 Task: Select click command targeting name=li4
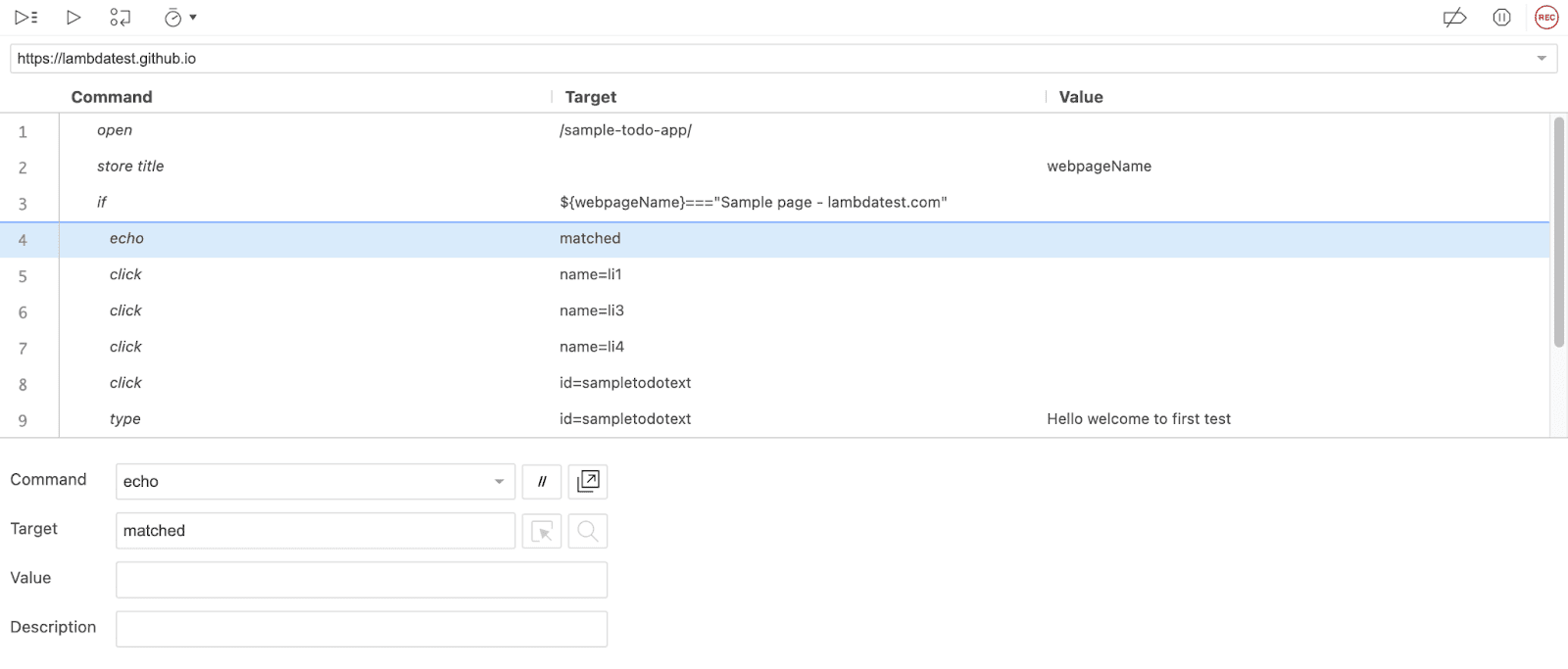click(125, 348)
